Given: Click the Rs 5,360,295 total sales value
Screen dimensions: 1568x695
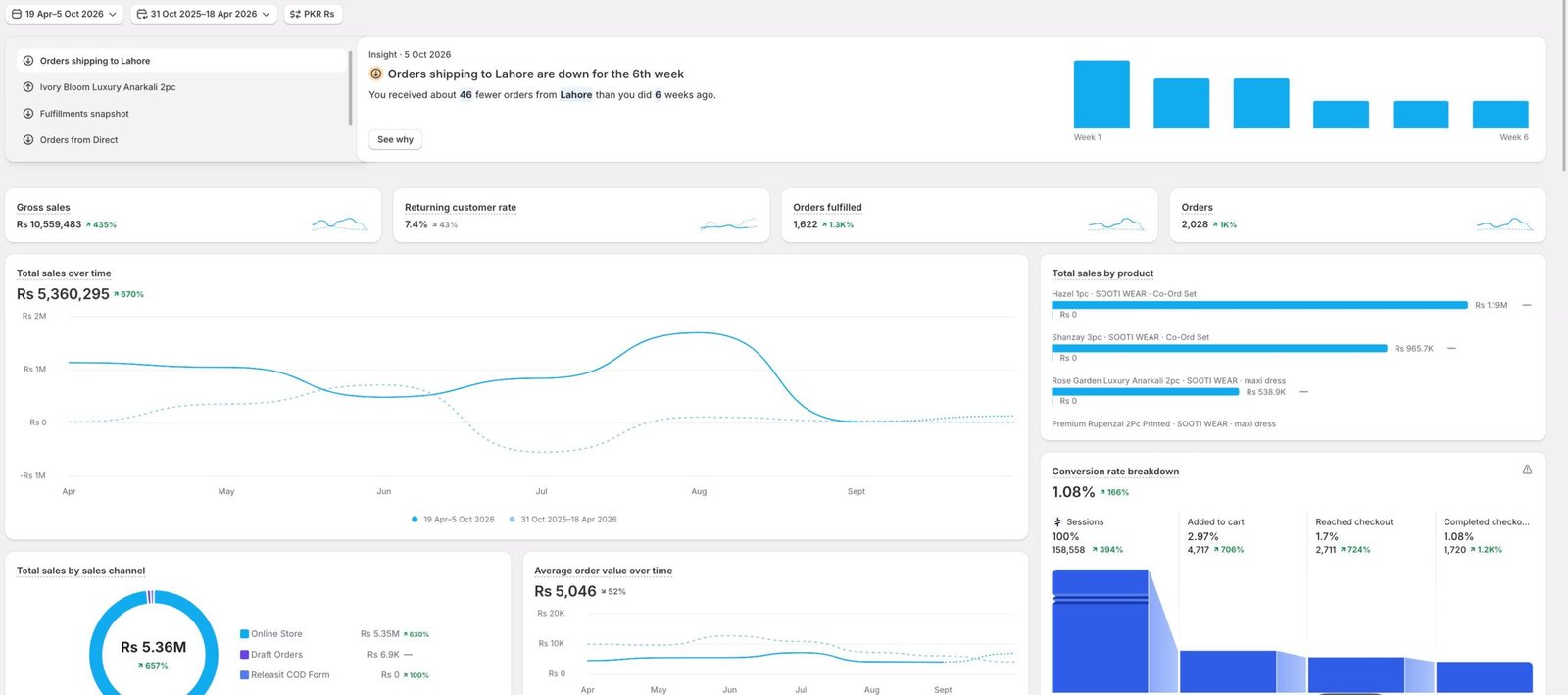Looking at the screenshot, I should 63,294.
